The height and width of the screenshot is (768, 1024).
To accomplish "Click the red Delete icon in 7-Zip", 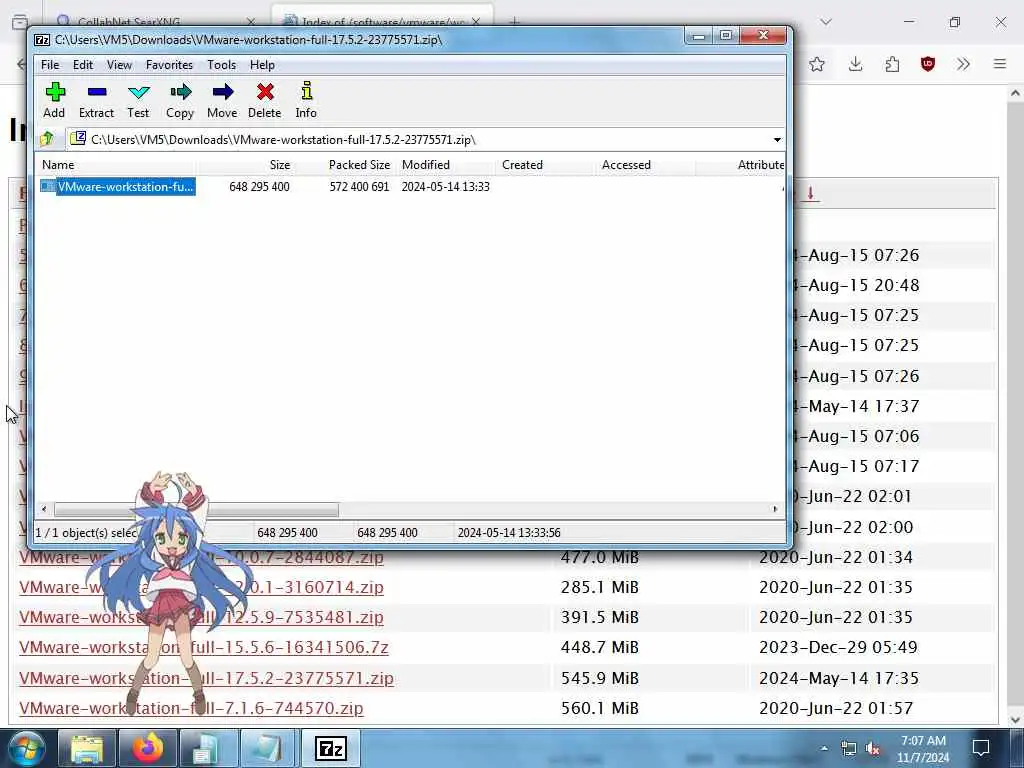I will click(264, 100).
